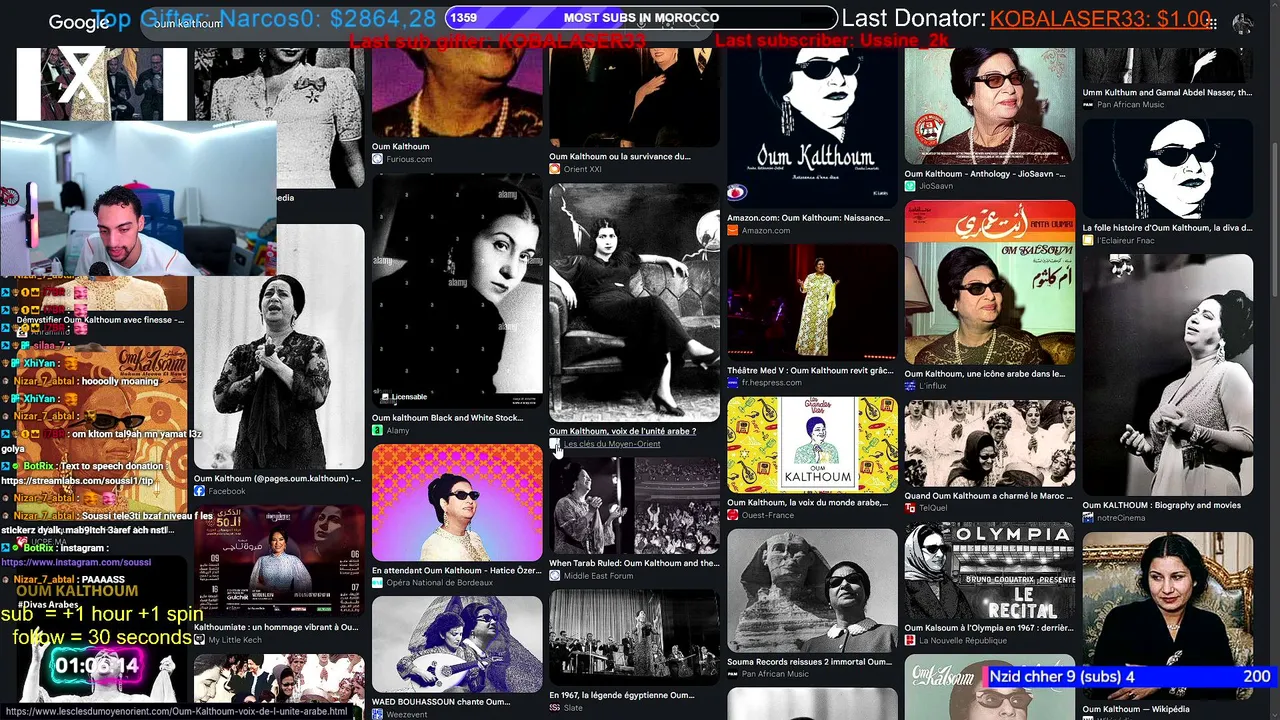Open the Google account avatar
1280x720 pixels.
1243,23
